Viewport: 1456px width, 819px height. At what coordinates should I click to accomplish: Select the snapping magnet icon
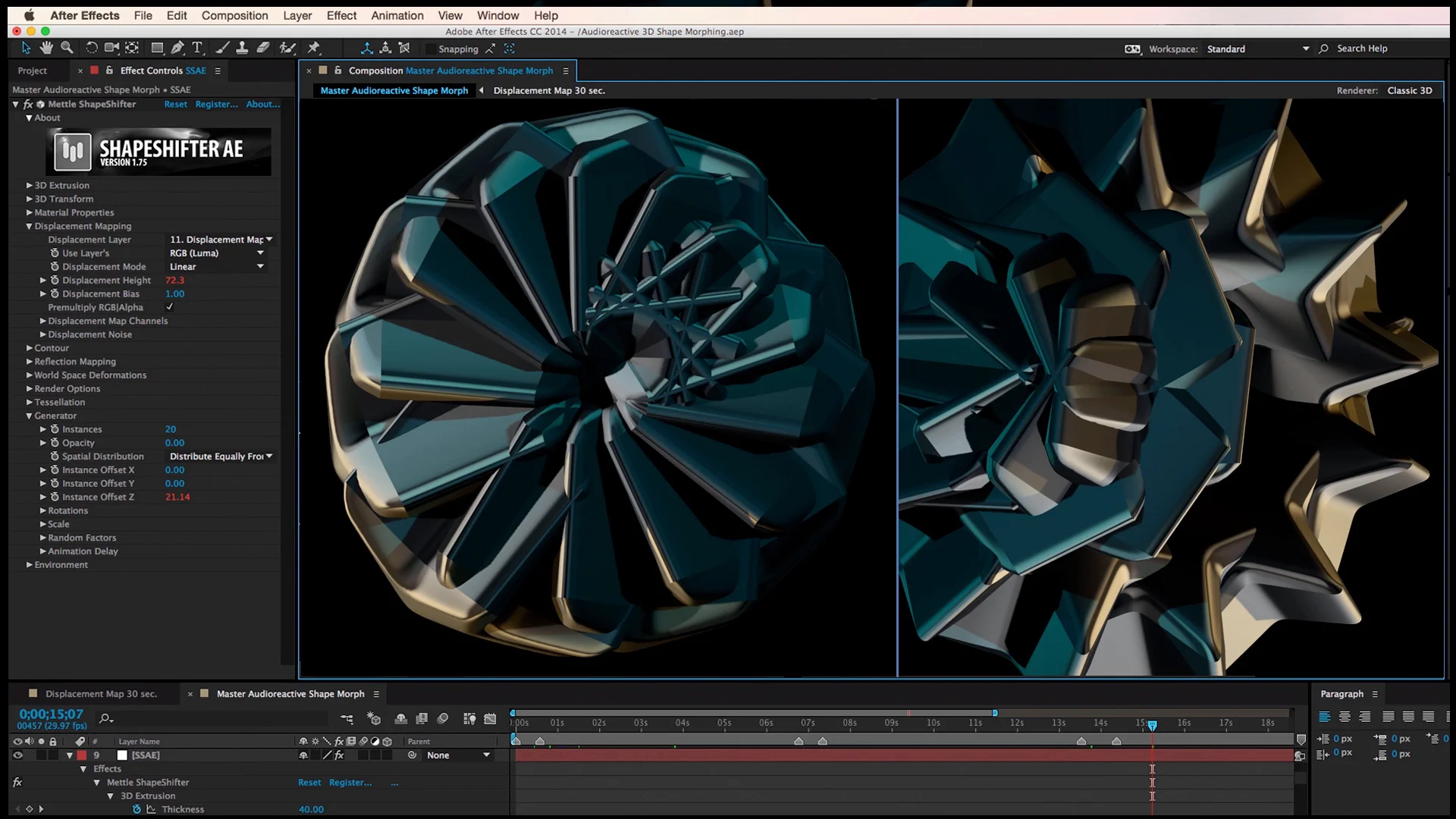point(490,48)
